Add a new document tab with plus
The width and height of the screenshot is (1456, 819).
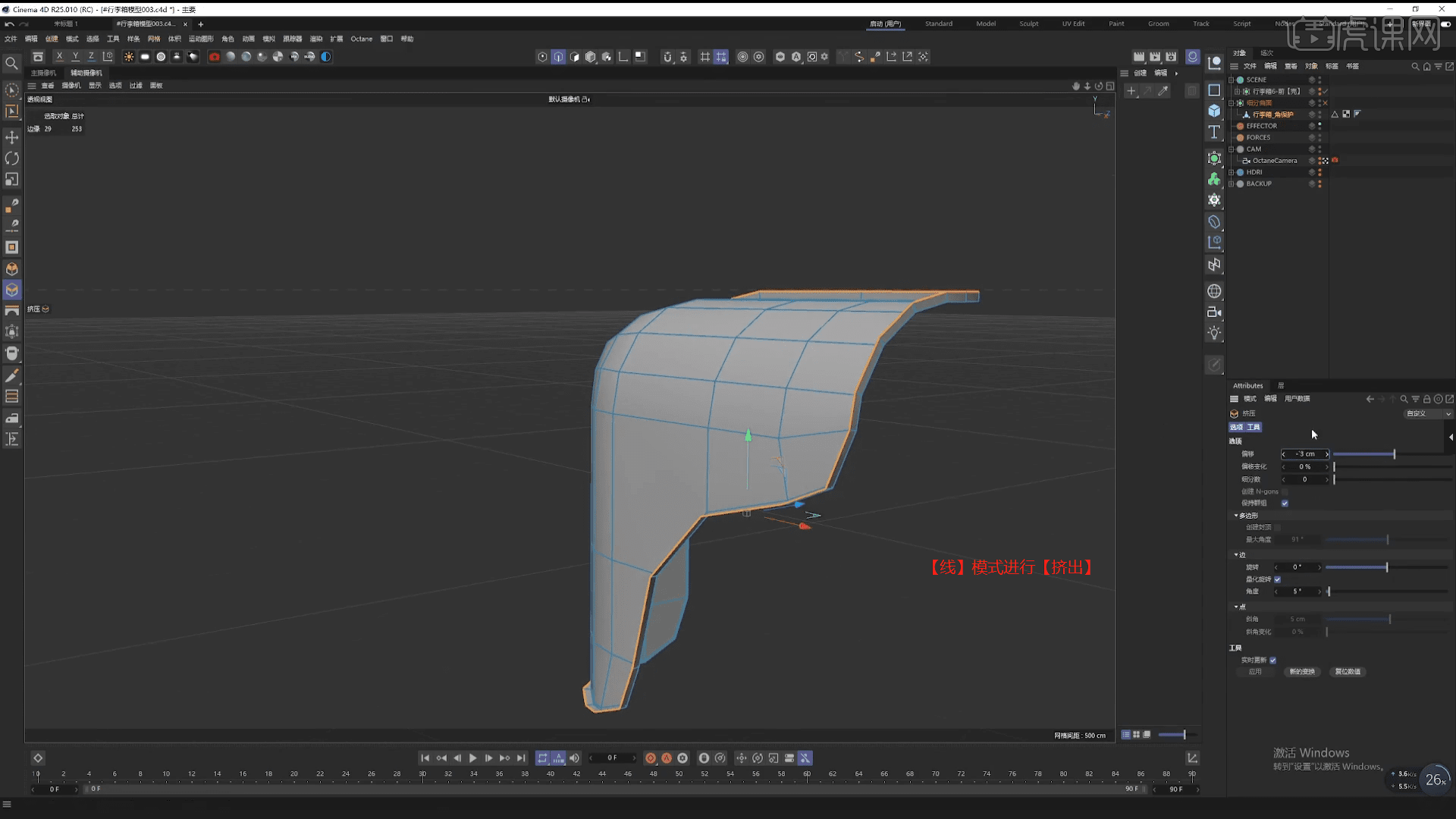click(201, 24)
